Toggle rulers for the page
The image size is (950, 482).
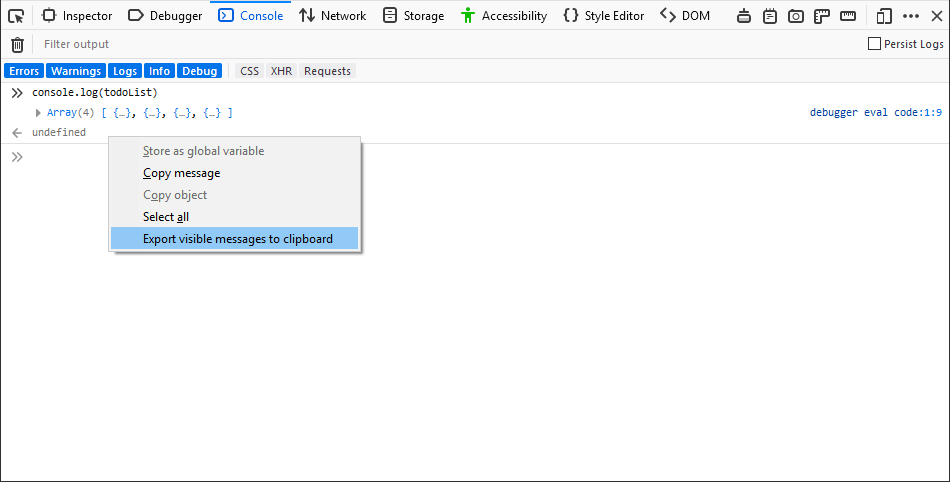point(822,16)
